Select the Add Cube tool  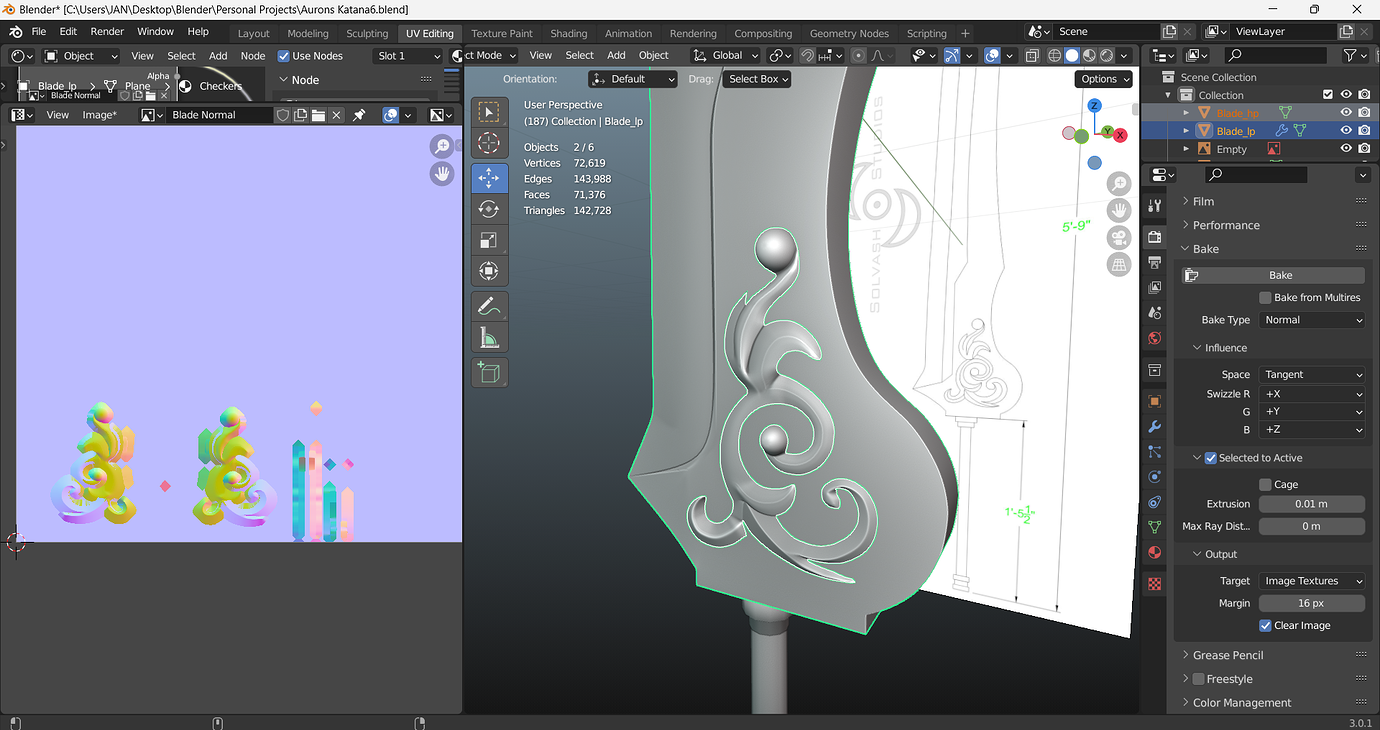click(489, 373)
